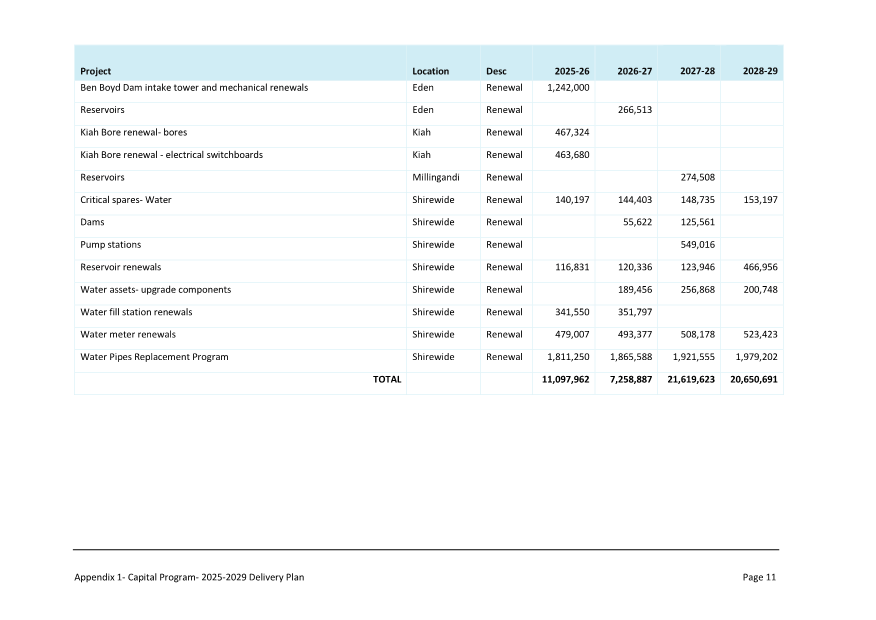Click the 1,242,000 amount cell
Viewport: 876px width, 620px height.
[568, 88]
